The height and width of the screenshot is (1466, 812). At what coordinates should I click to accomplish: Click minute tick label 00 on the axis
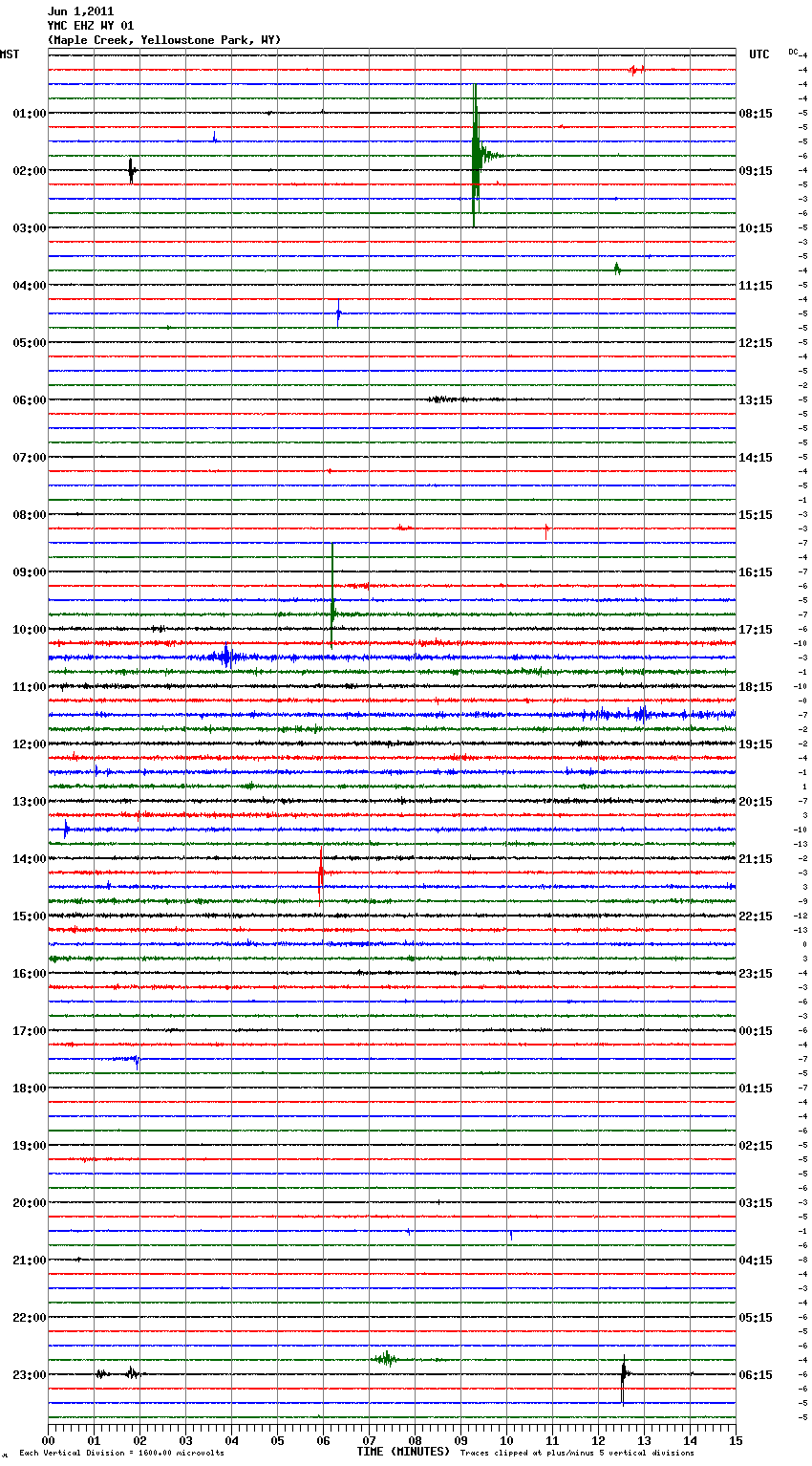[x=48, y=1440]
